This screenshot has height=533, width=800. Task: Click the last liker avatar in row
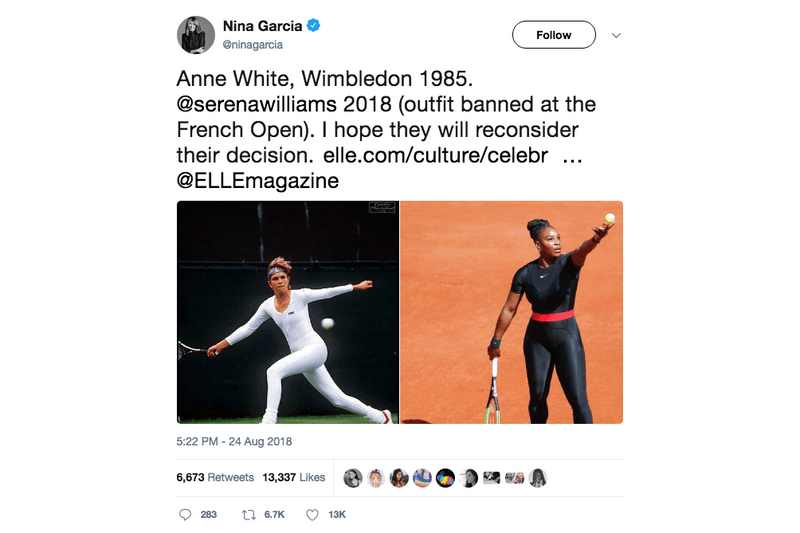[x=538, y=478]
